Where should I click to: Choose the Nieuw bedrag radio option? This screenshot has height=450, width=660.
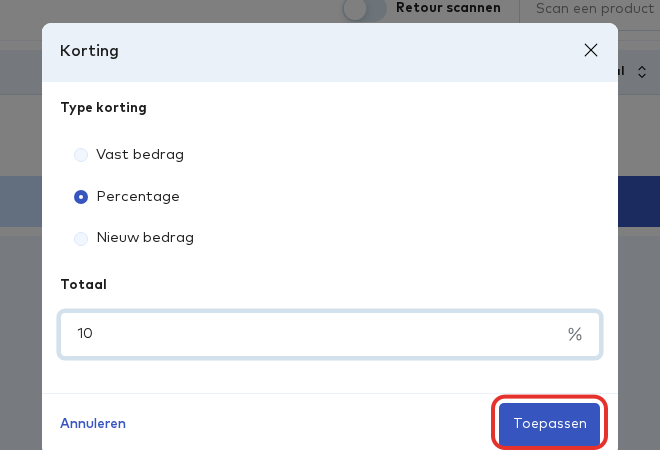click(81, 238)
